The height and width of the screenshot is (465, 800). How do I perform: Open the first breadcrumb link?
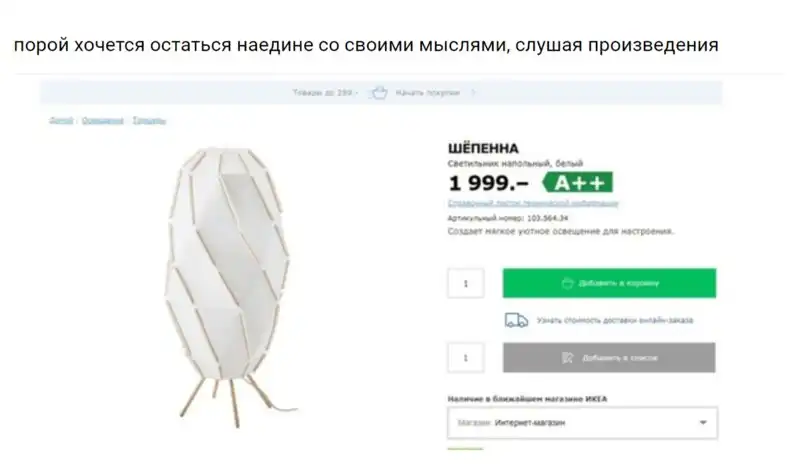point(61,120)
